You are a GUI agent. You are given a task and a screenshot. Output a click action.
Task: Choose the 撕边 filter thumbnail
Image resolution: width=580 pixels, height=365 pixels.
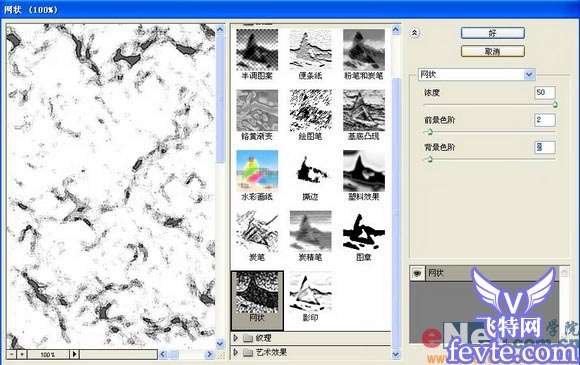pyautogui.click(x=310, y=171)
